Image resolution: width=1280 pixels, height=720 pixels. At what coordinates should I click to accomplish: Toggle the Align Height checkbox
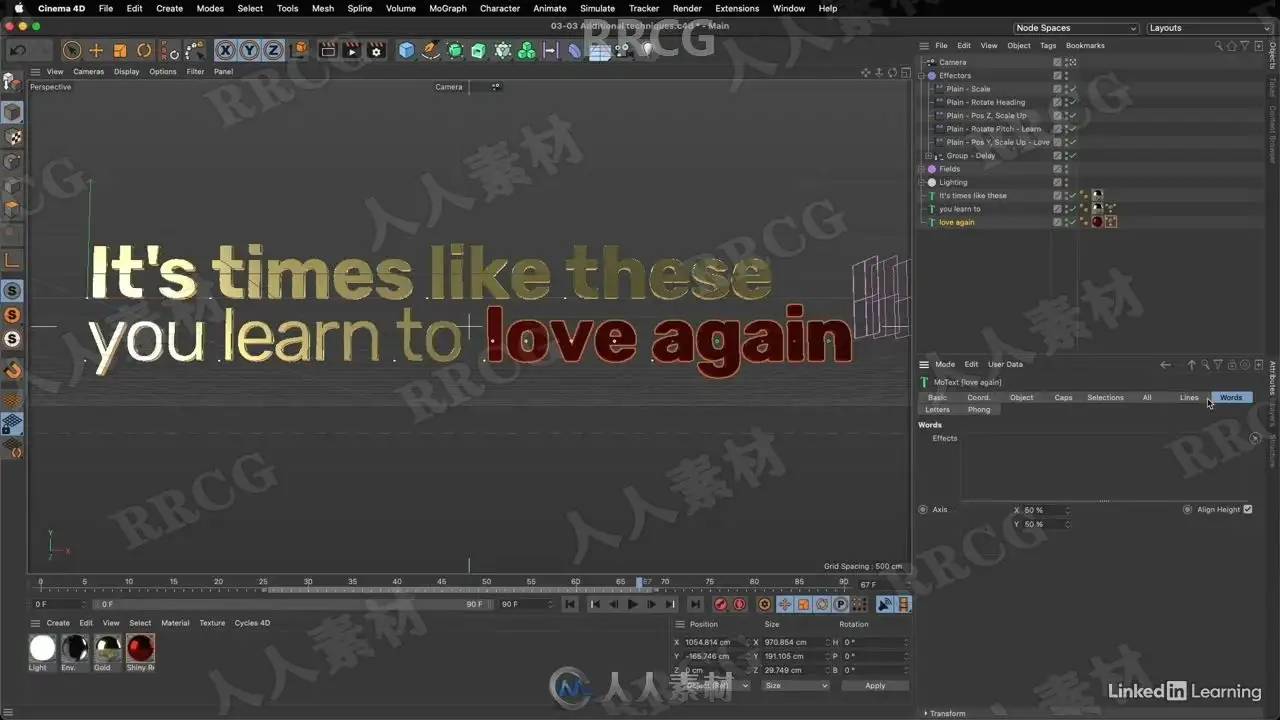pos(1248,510)
